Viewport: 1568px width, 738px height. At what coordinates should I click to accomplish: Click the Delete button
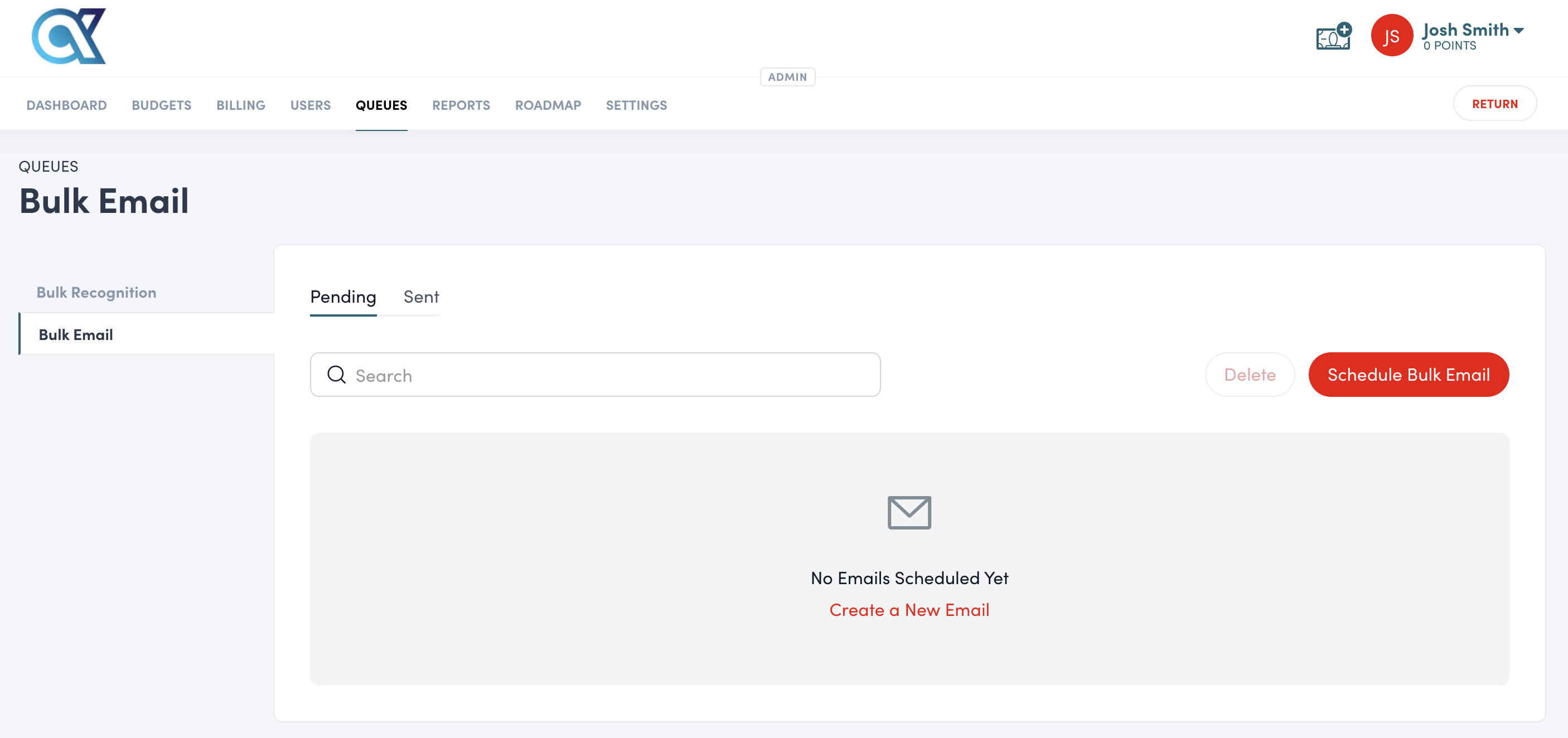(1249, 374)
